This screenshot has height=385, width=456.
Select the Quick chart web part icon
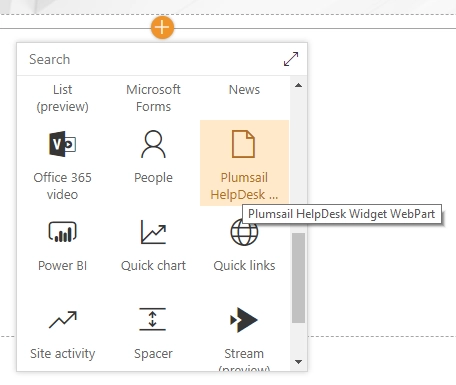[153, 232]
